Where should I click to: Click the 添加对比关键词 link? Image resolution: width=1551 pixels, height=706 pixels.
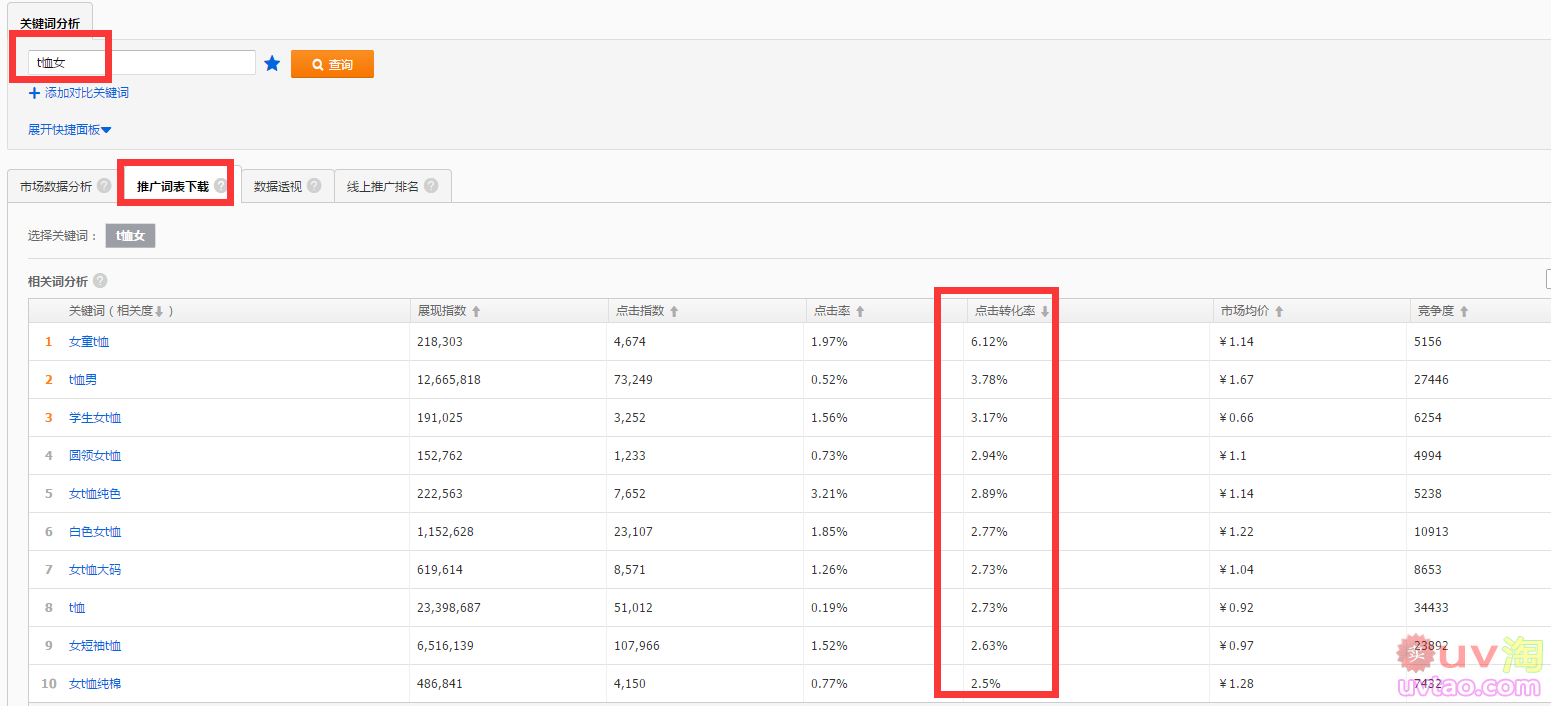coord(79,93)
